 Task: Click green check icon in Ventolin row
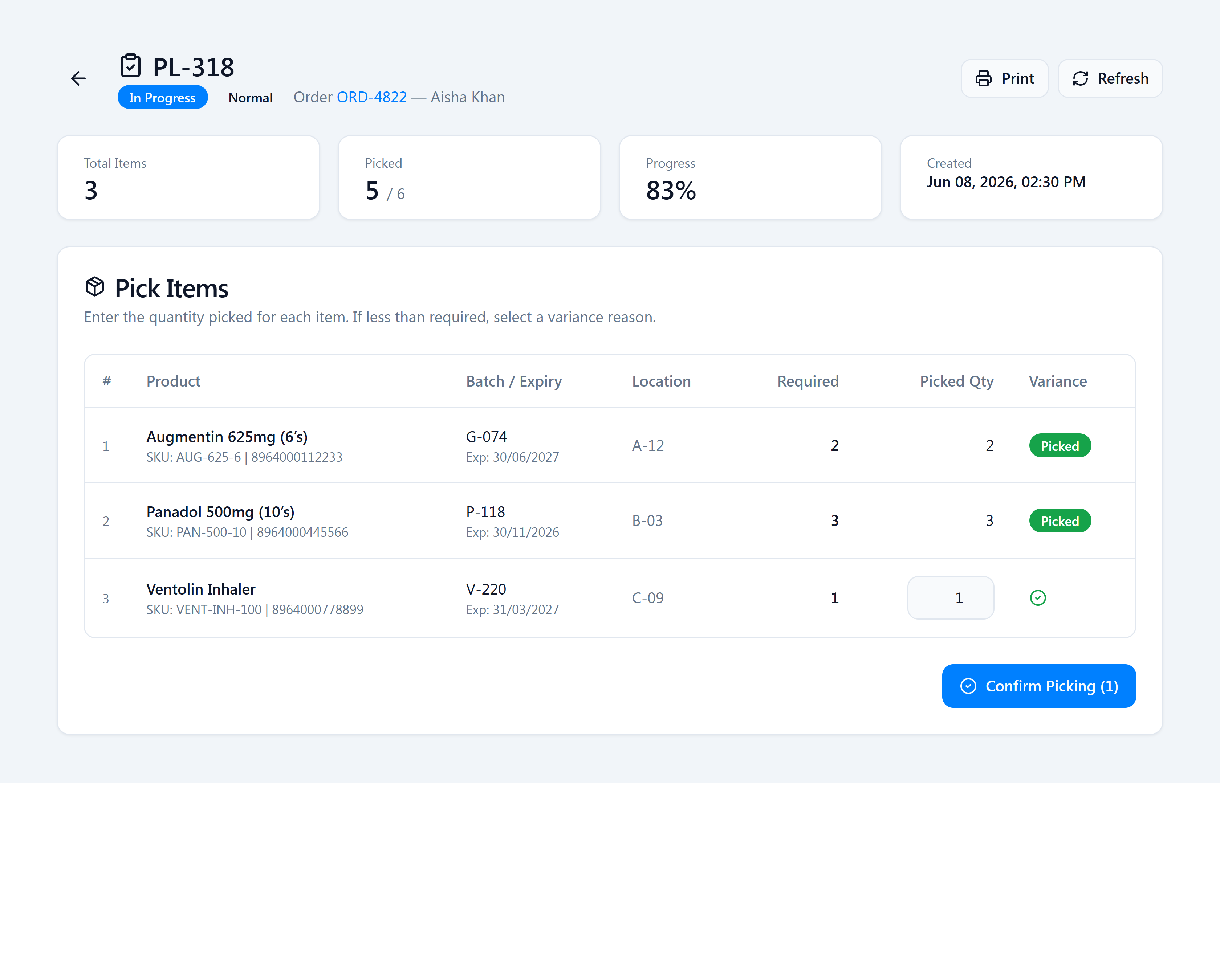pos(1038,597)
